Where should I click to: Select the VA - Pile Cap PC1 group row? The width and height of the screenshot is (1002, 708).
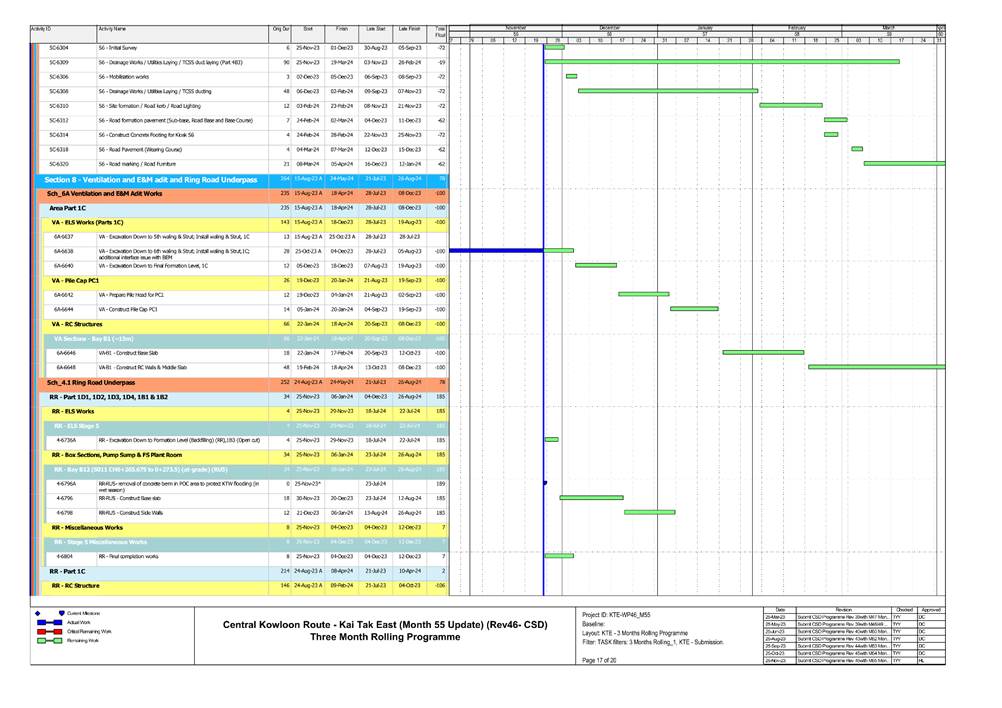150,281
